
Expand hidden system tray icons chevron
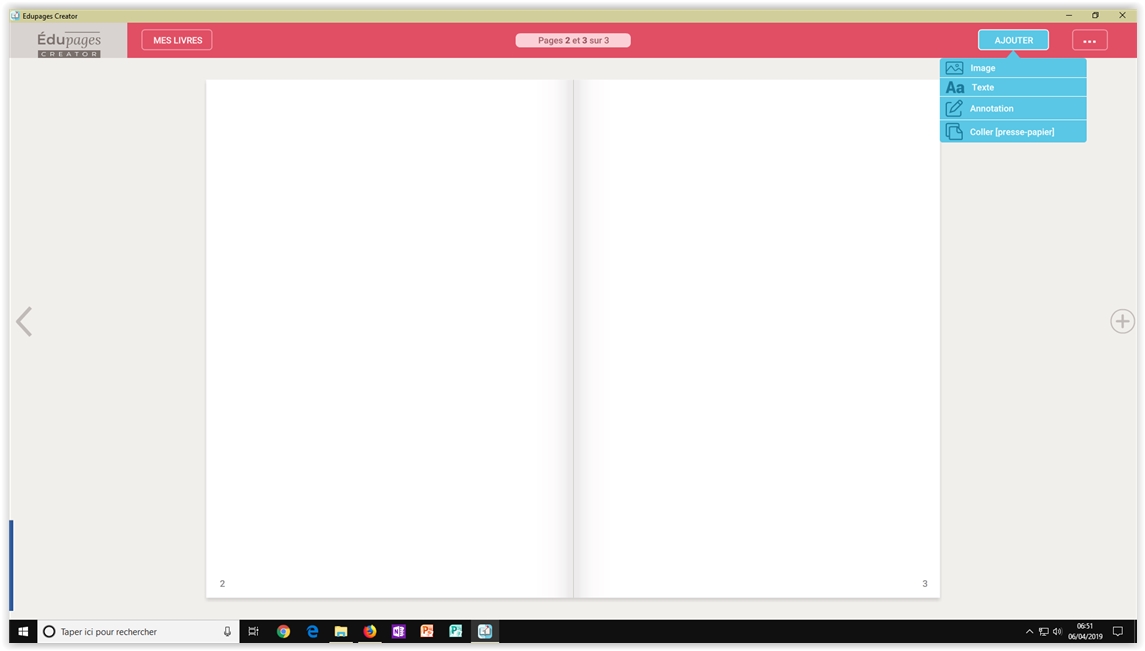point(1029,632)
